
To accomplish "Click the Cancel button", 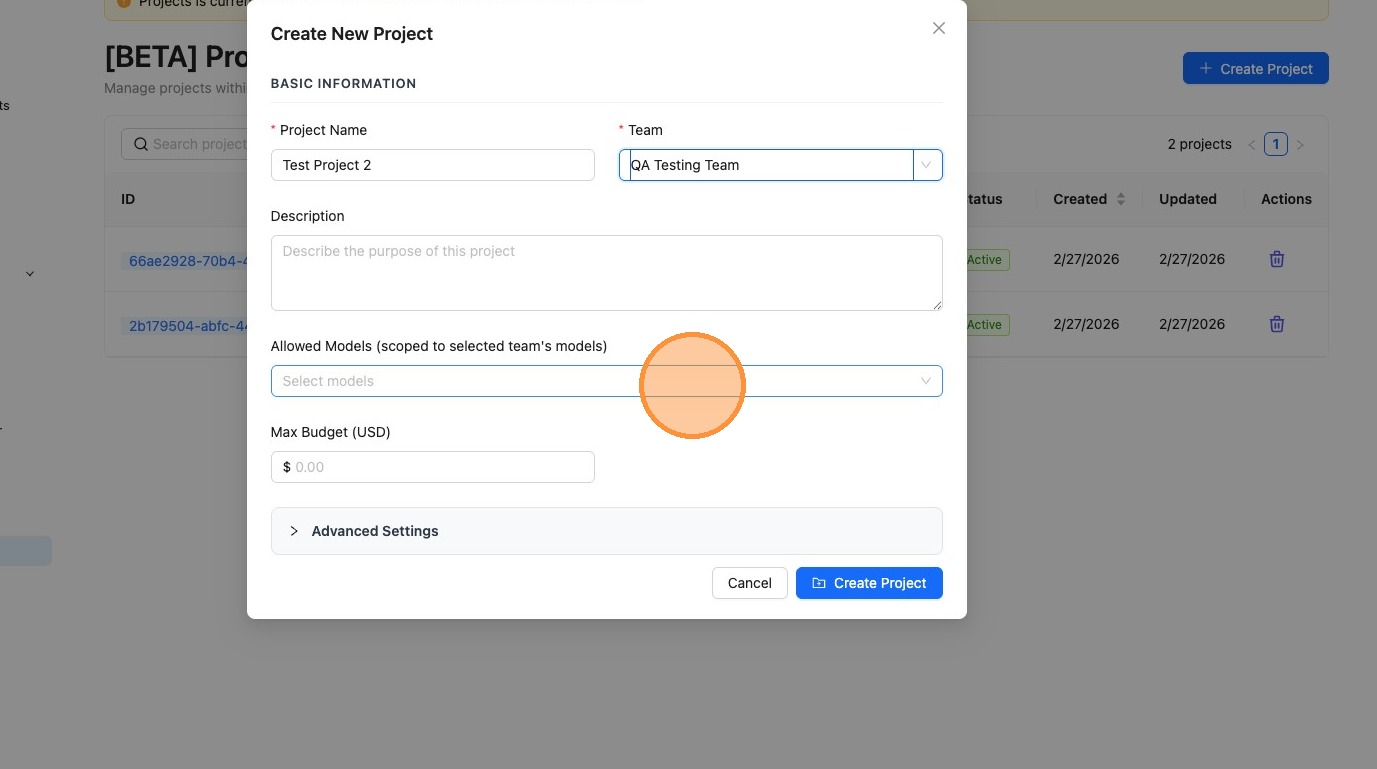I will click(749, 583).
